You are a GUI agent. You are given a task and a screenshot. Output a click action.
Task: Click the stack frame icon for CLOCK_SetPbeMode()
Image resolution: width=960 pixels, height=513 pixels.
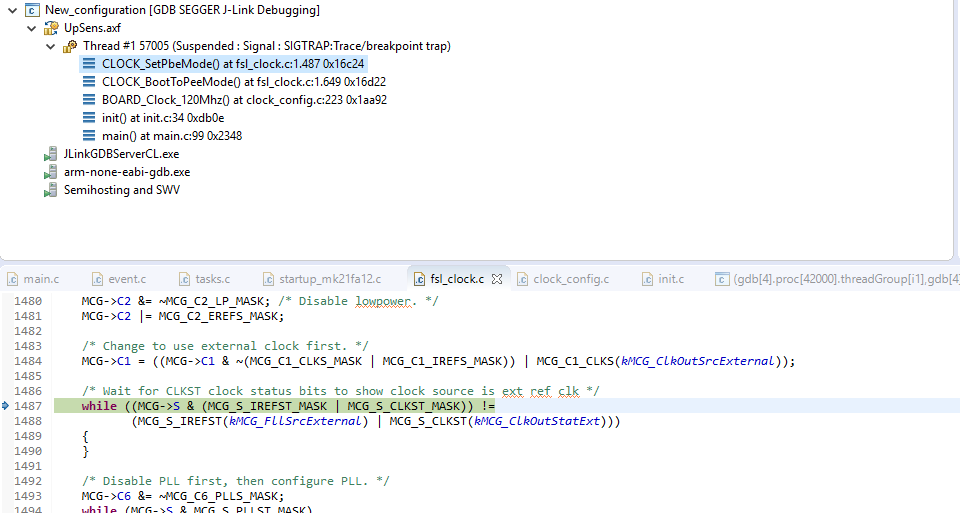pyautogui.click(x=89, y=64)
